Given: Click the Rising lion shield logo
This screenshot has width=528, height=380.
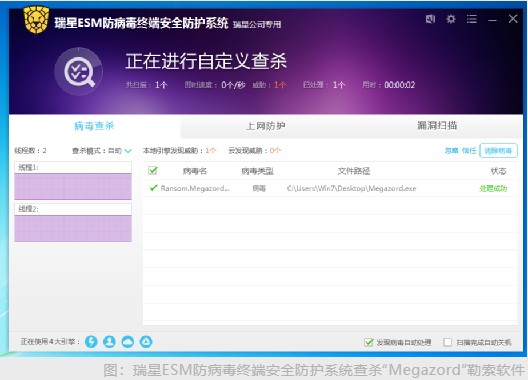Looking at the screenshot, I should pos(36,20).
